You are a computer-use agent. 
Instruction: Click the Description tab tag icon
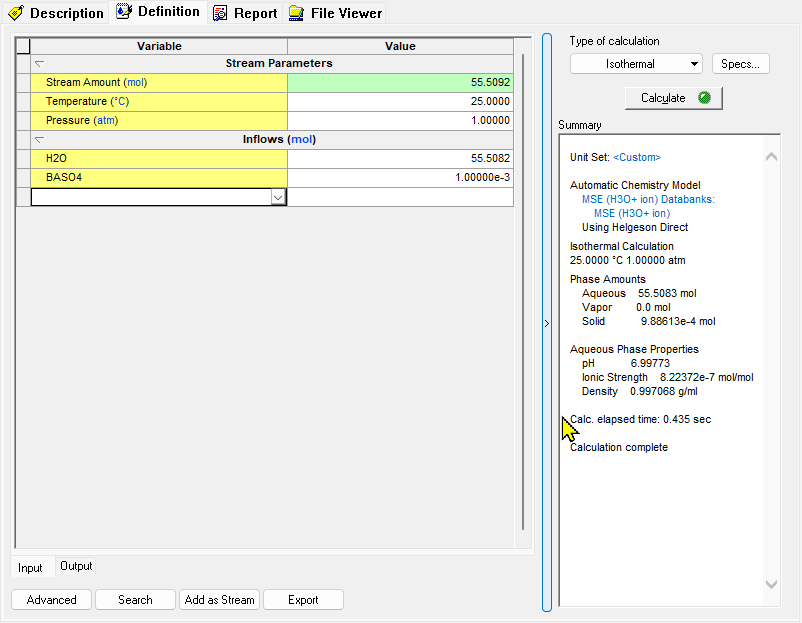(16, 13)
